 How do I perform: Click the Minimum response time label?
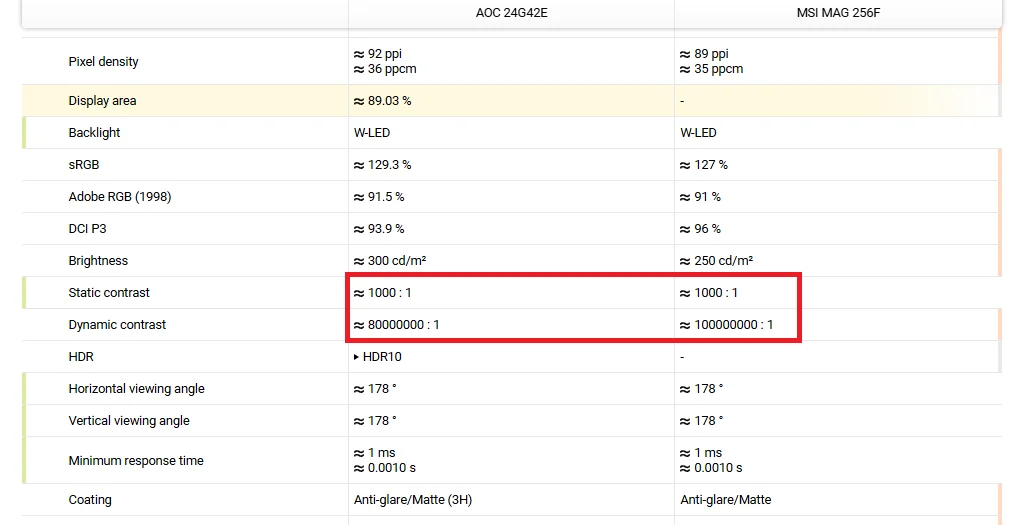pyautogui.click(x=136, y=461)
